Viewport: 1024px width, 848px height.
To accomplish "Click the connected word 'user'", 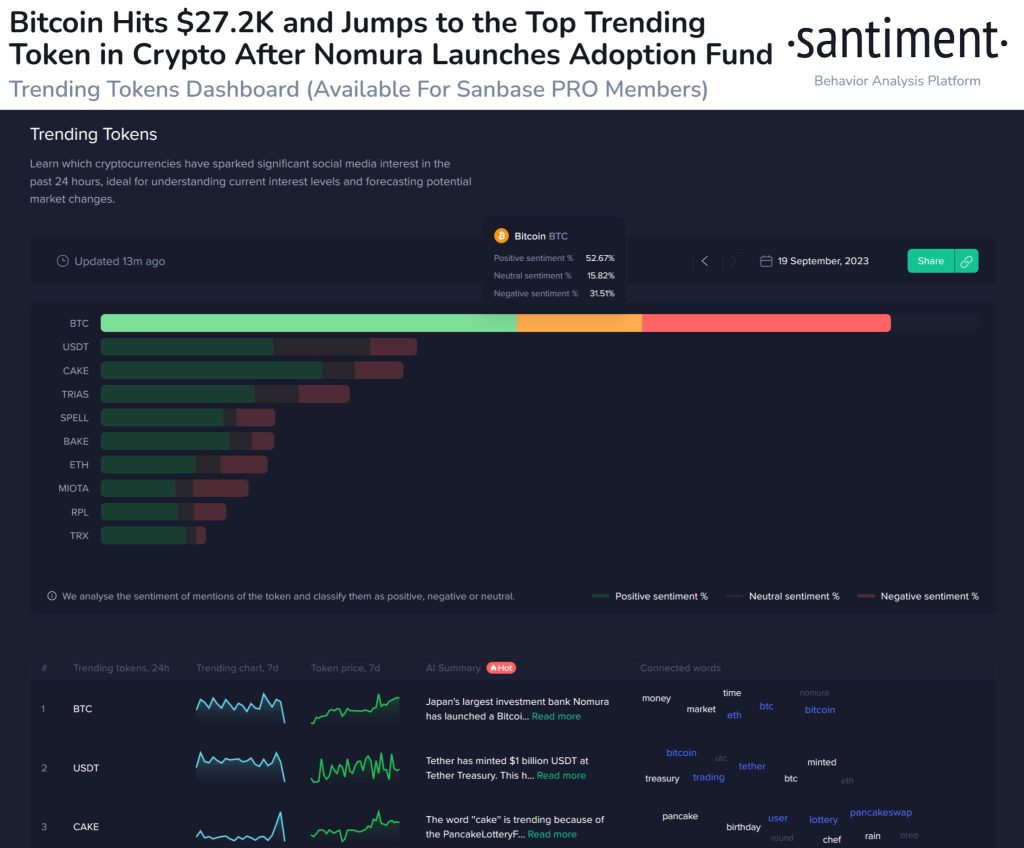I will 778,818.
